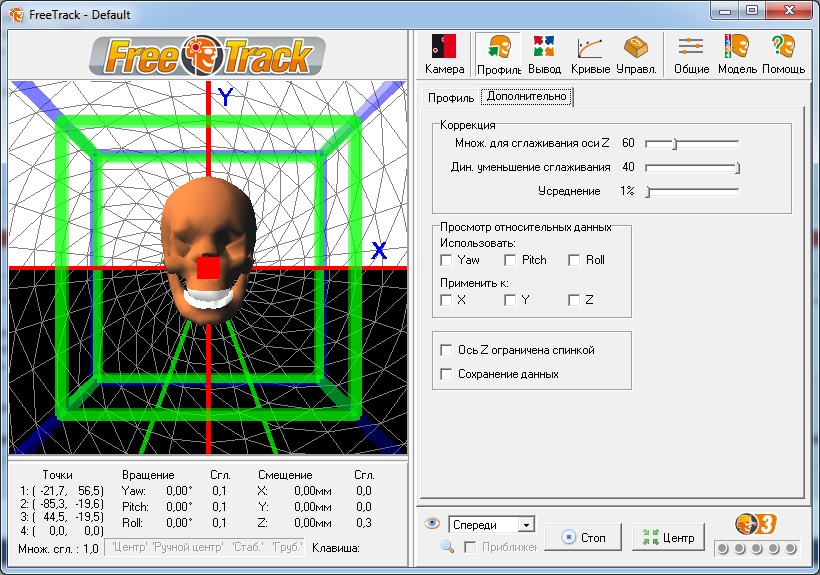Click the FreeTrack 3 points logo icon
Image resolution: width=820 pixels, height=575 pixels.
tap(756, 524)
